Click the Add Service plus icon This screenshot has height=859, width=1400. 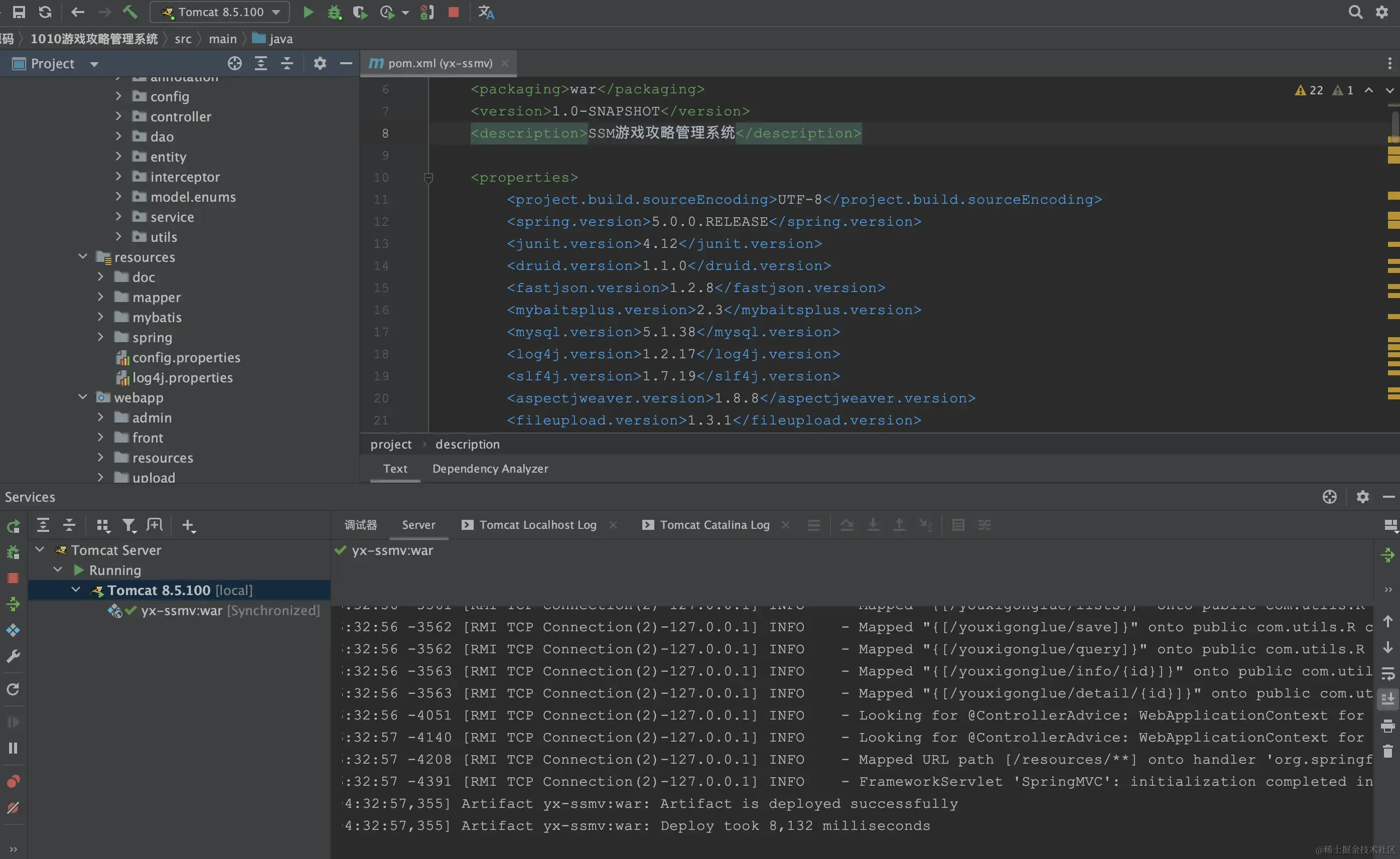click(x=189, y=525)
